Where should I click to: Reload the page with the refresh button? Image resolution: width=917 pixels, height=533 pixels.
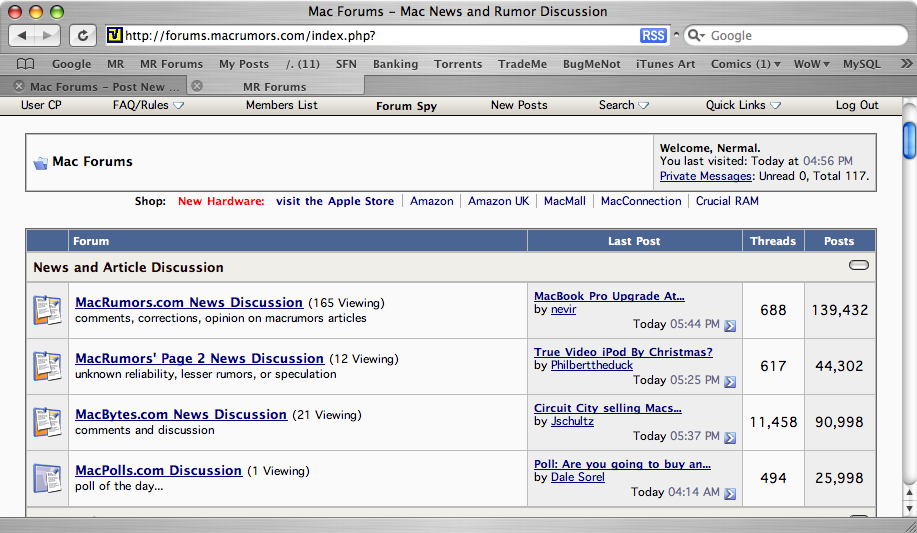click(x=82, y=36)
